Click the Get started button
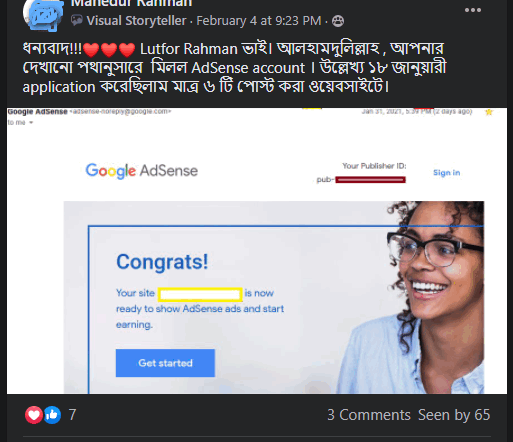Screen dimensions: 513x442 165,363
